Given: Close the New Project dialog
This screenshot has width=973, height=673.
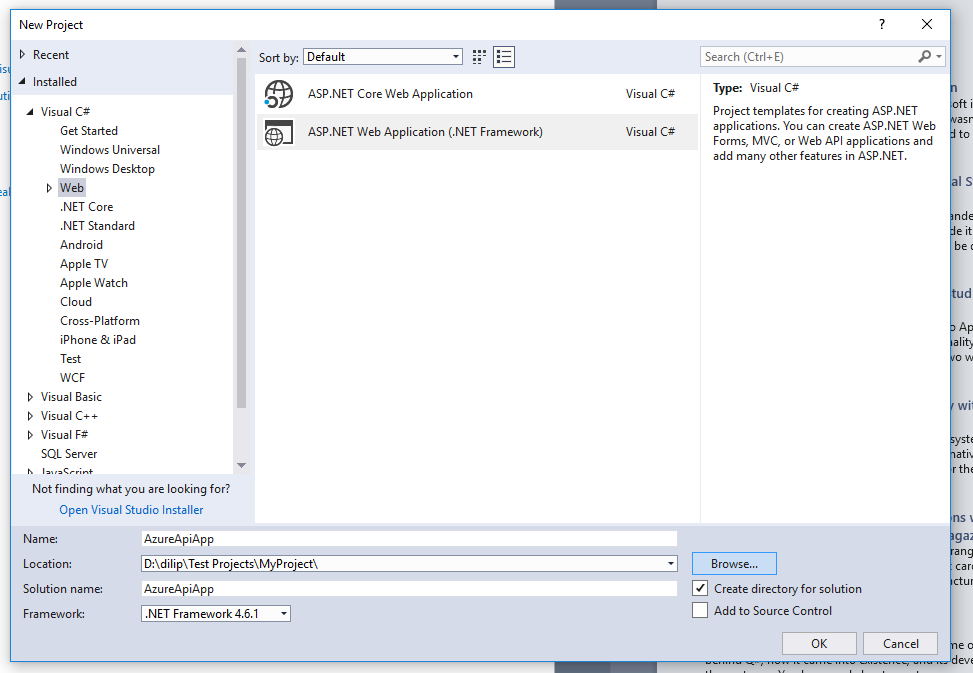Looking at the screenshot, I should click(927, 24).
